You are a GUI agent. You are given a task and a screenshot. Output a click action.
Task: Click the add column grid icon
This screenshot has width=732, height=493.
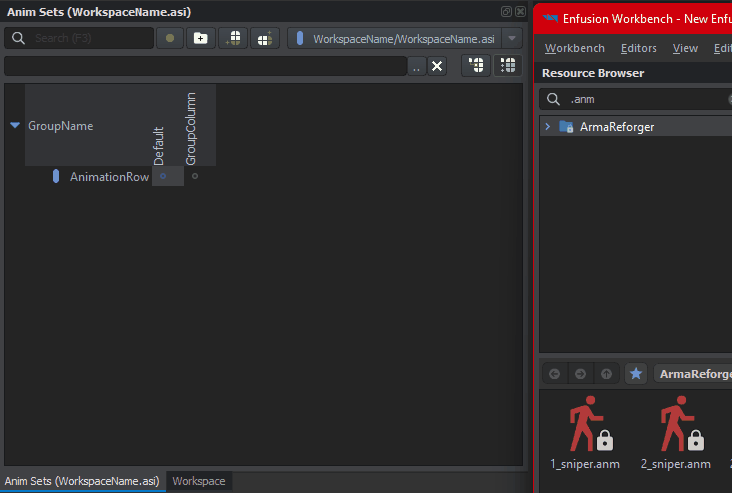265,38
